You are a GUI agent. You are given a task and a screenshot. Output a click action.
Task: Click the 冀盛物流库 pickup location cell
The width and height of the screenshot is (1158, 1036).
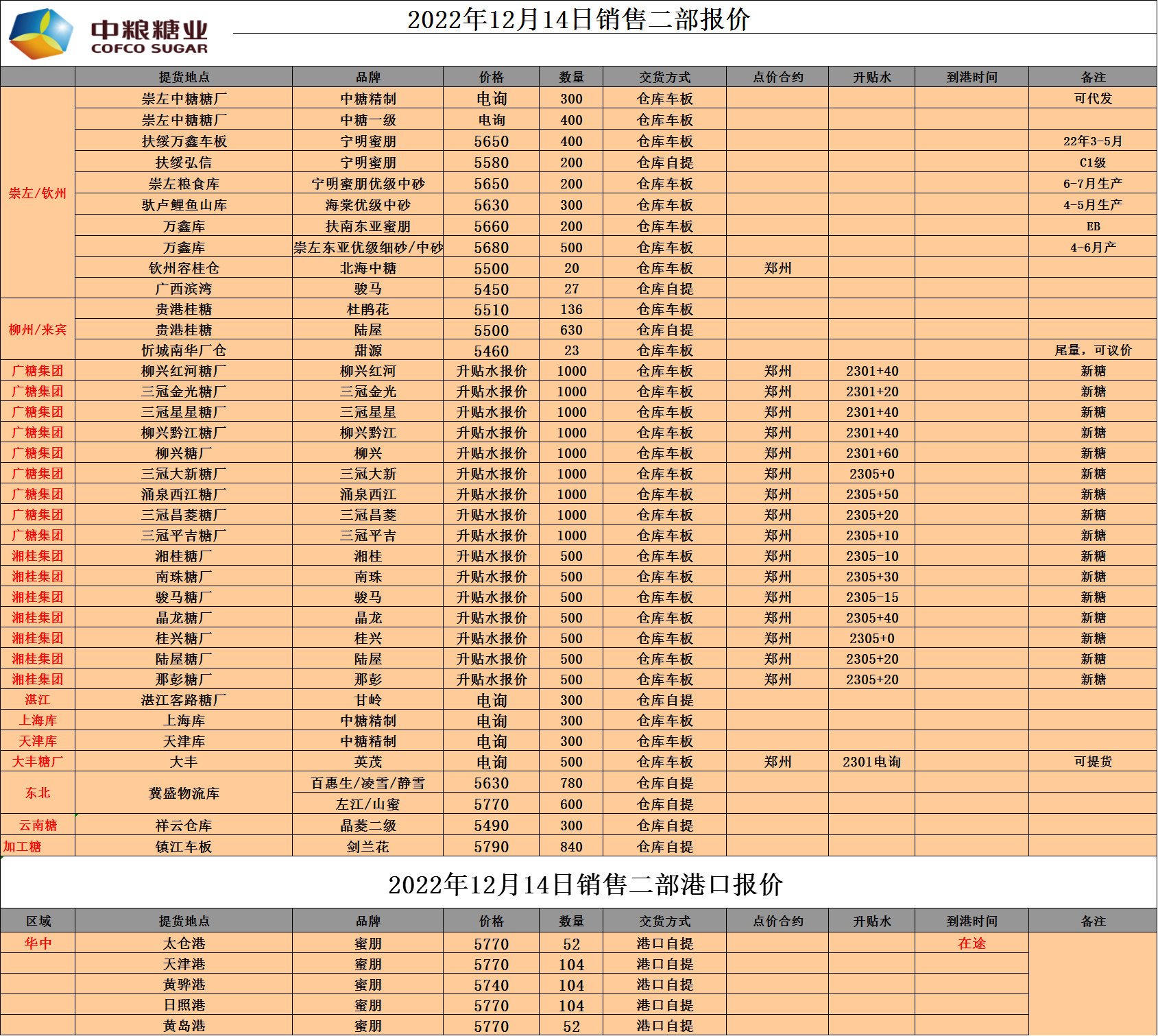[184, 793]
